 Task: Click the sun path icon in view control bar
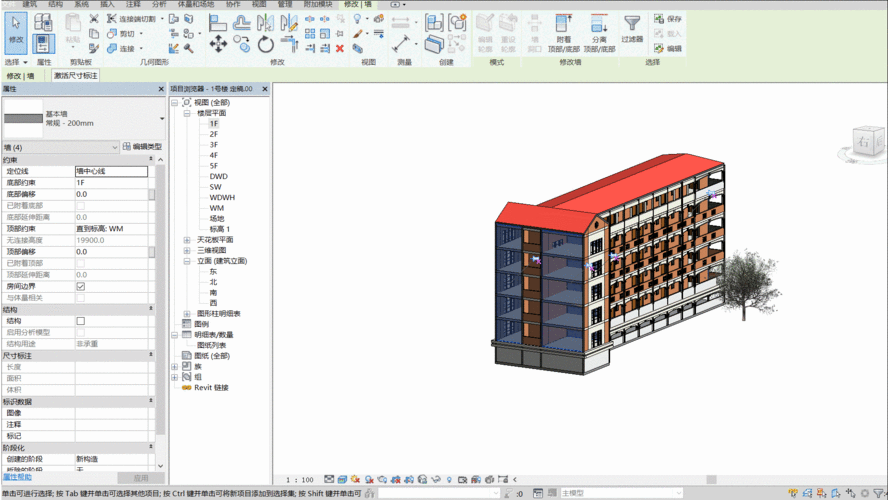click(x=355, y=479)
